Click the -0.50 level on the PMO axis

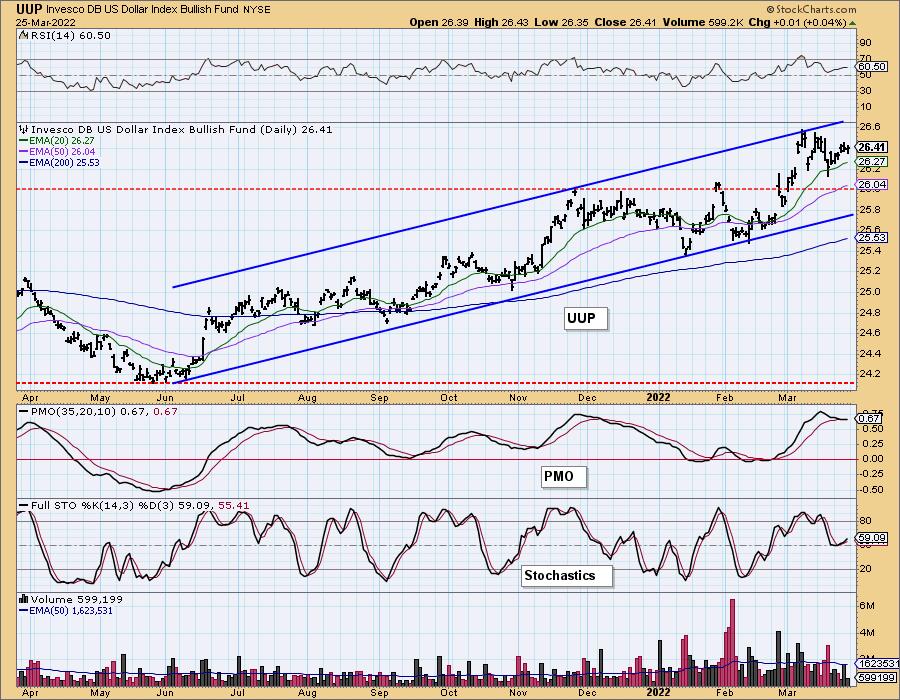click(x=871, y=489)
